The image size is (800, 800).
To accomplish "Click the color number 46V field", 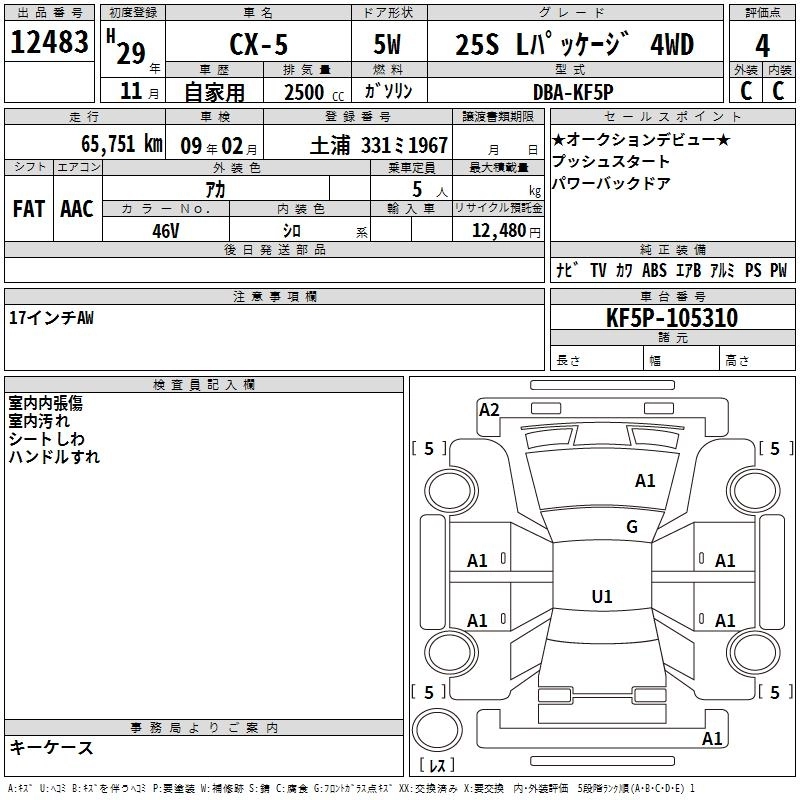I will click(x=165, y=230).
